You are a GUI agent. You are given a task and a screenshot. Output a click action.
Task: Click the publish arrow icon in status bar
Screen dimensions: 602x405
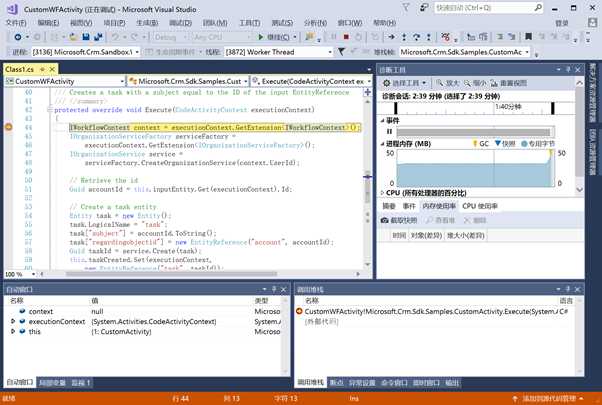point(515,399)
